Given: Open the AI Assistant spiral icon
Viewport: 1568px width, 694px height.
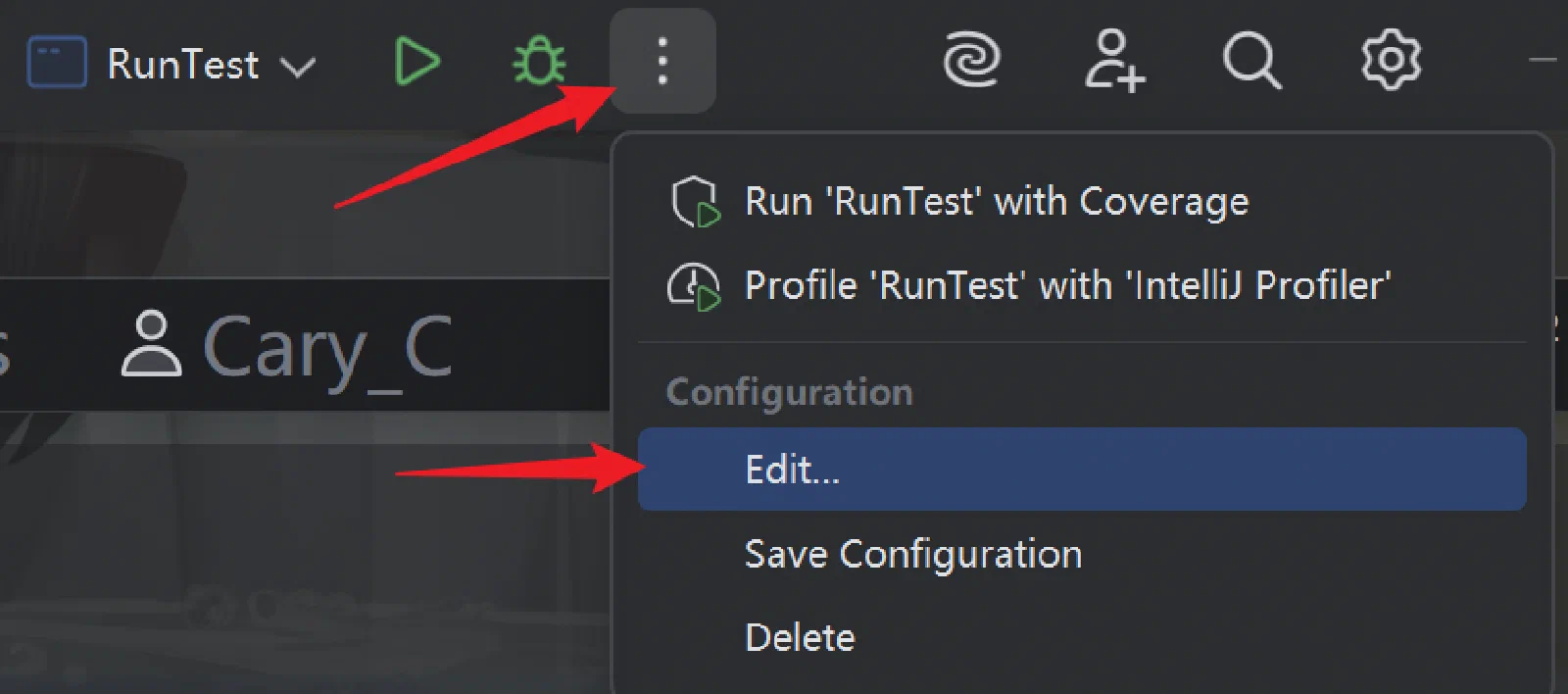Looking at the screenshot, I should [x=971, y=60].
